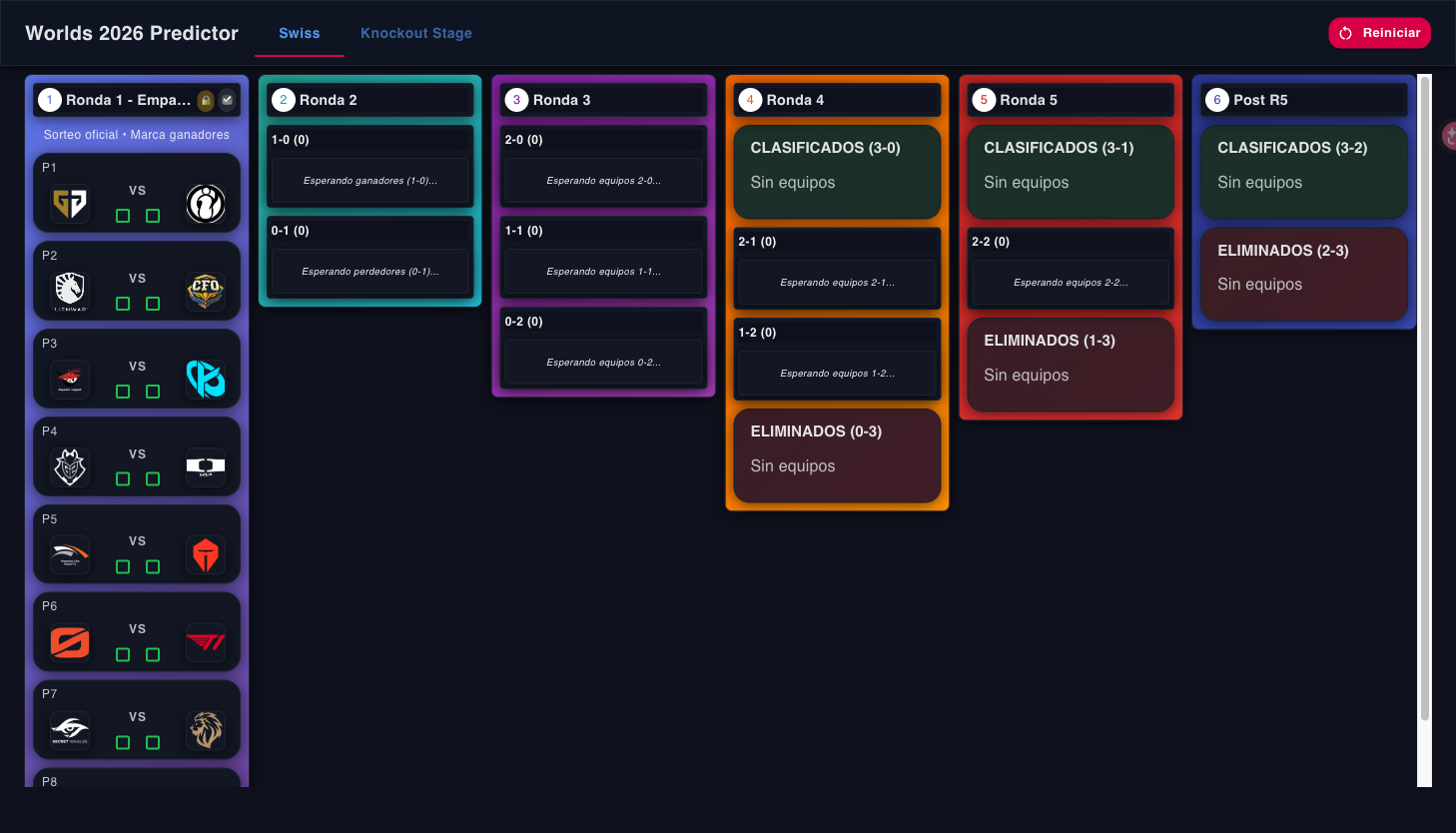This screenshot has width=1456, height=833.
Task: Open the Knockout Stage tab
Action: tap(416, 33)
